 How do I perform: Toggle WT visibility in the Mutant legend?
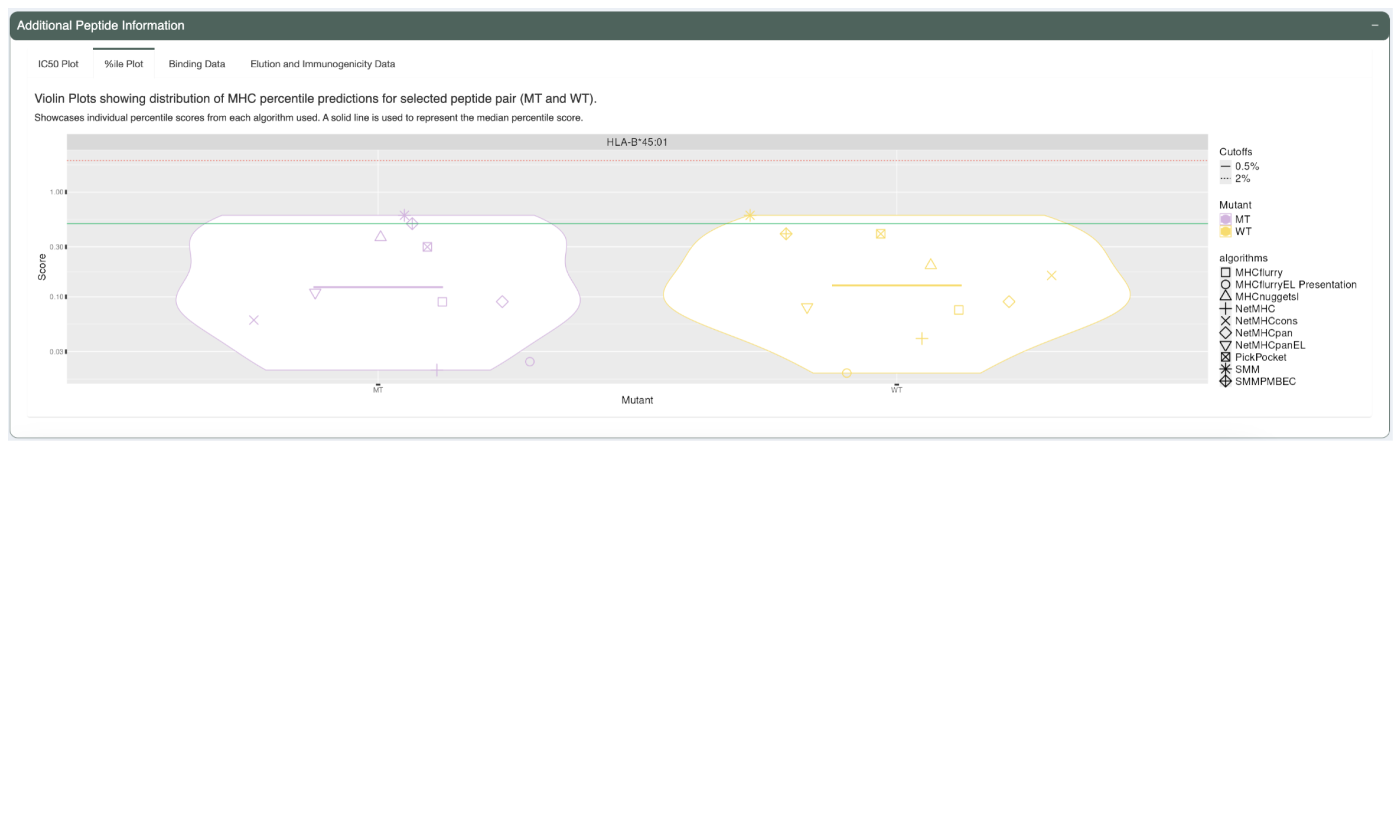coord(1226,231)
